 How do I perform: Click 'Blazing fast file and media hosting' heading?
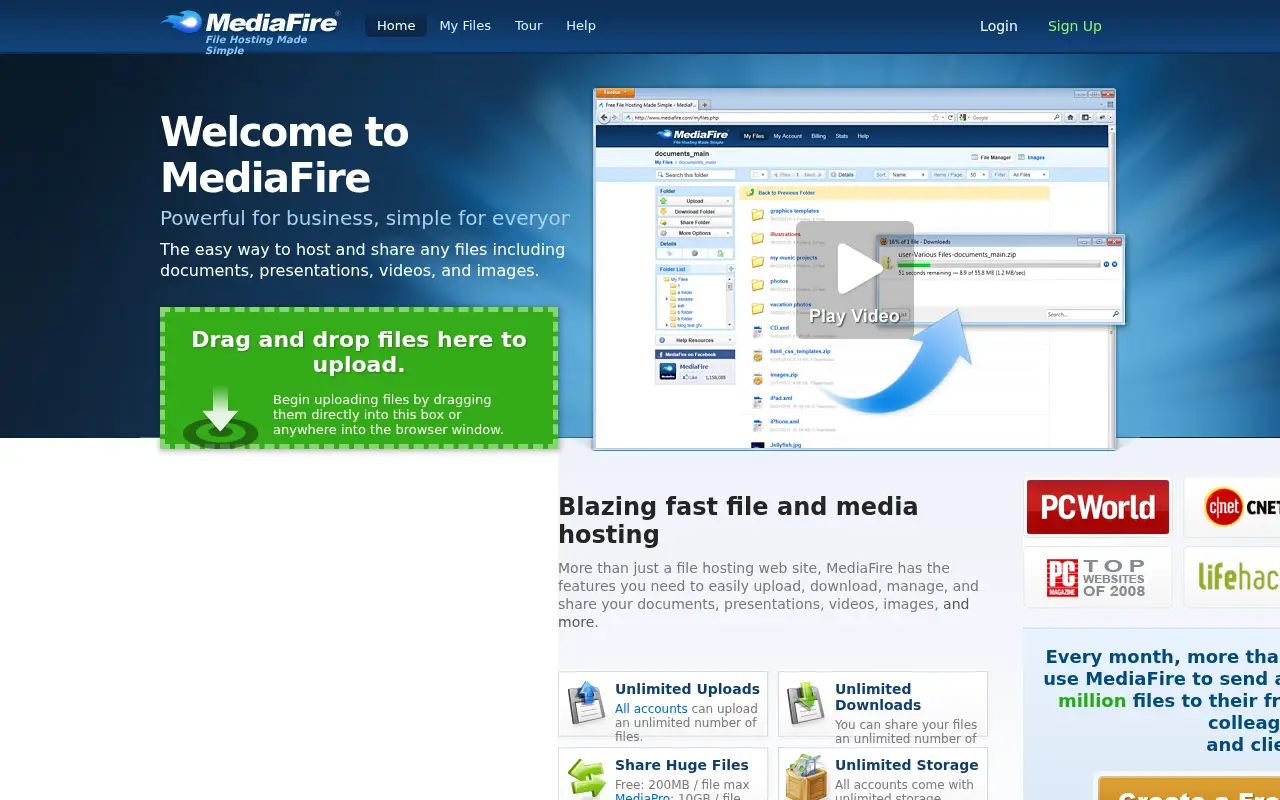(x=738, y=520)
